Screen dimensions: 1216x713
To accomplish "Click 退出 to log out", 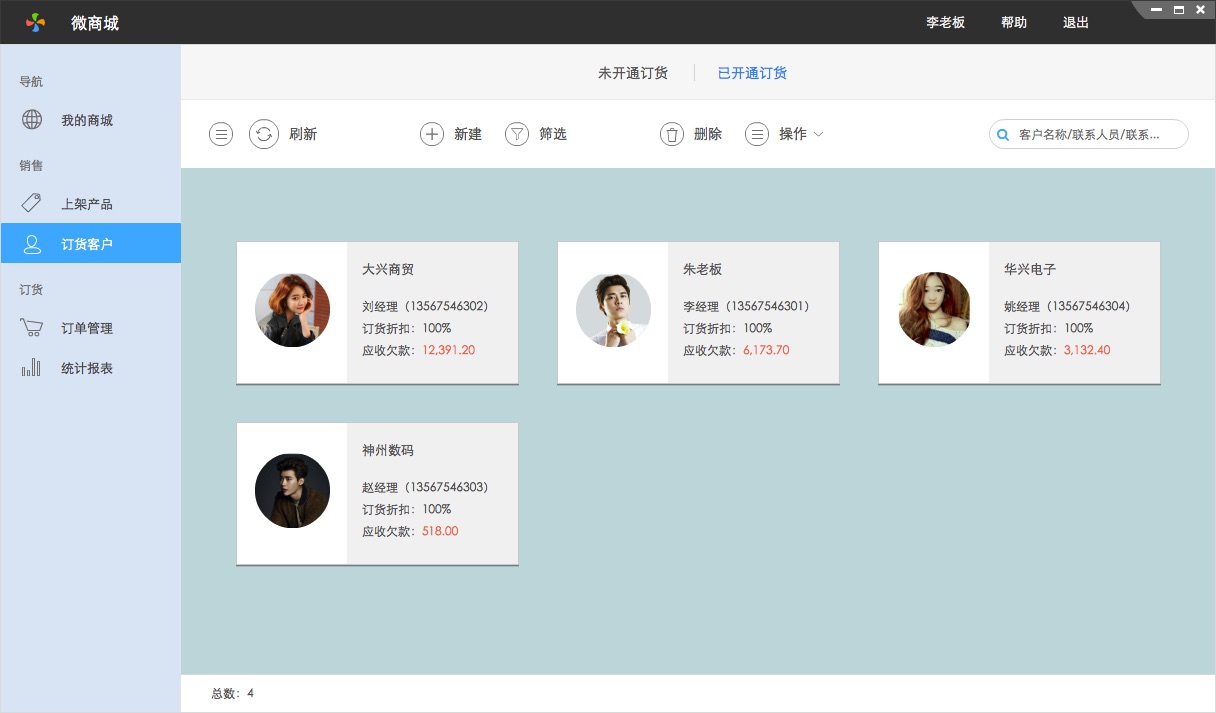I will pyautogui.click(x=1076, y=22).
